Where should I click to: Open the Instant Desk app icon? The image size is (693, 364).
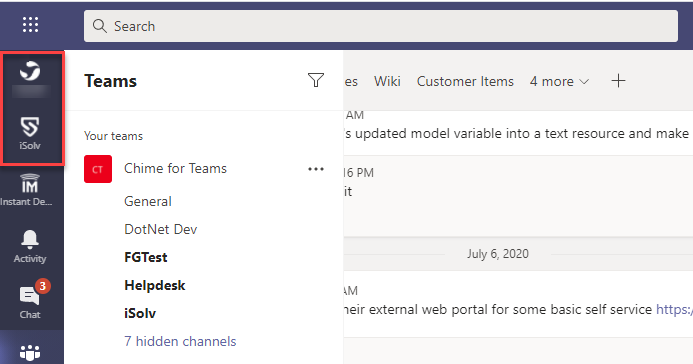(x=29, y=190)
